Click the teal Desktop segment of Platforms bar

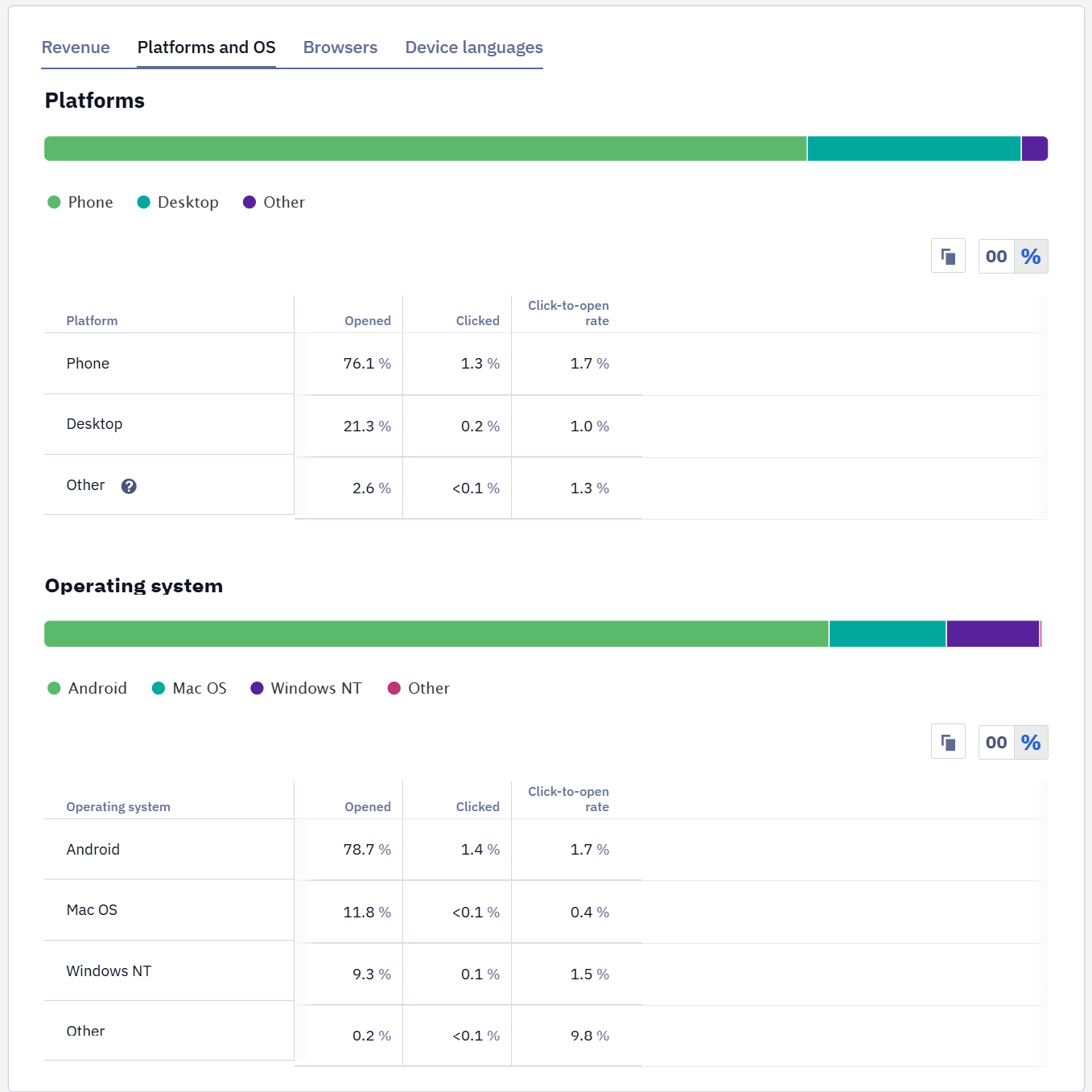pos(914,149)
